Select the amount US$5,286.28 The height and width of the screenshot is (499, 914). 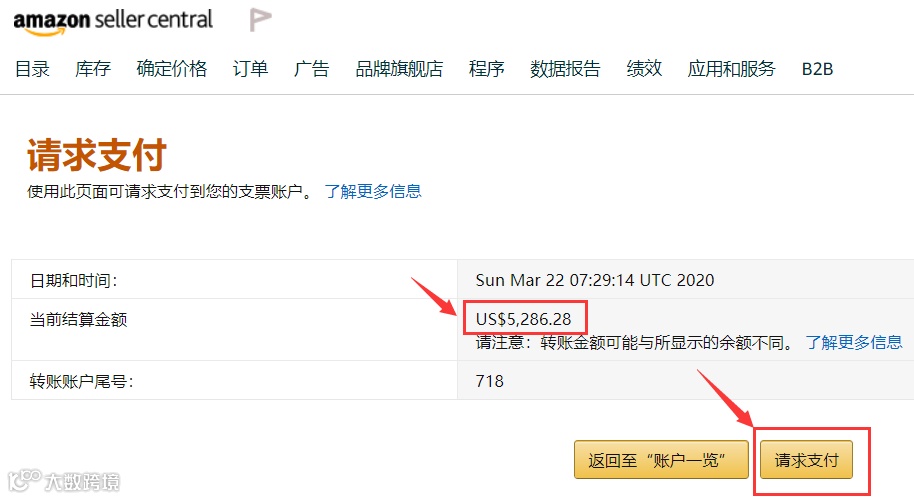pos(523,319)
